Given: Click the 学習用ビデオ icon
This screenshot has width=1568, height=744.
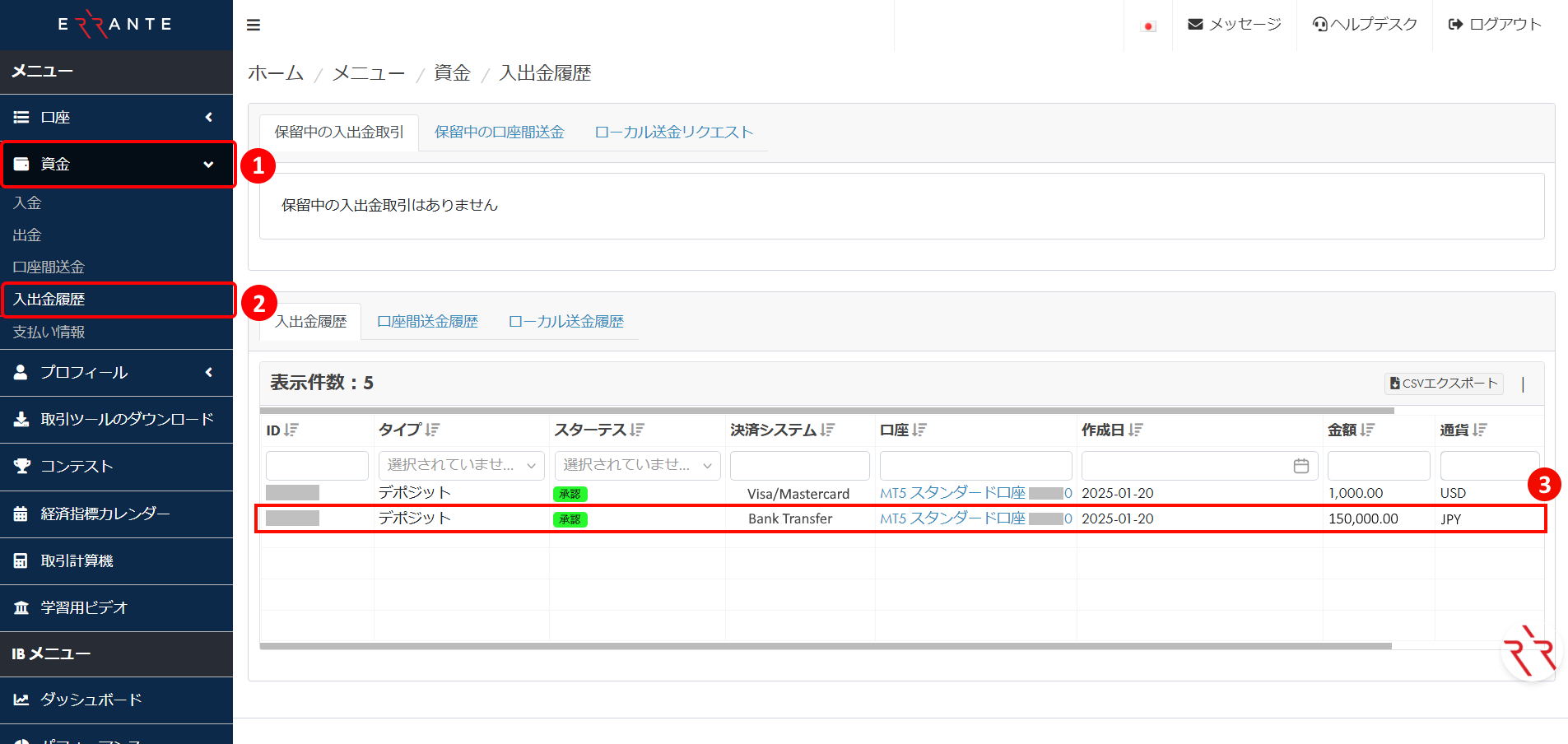Looking at the screenshot, I should (21, 607).
